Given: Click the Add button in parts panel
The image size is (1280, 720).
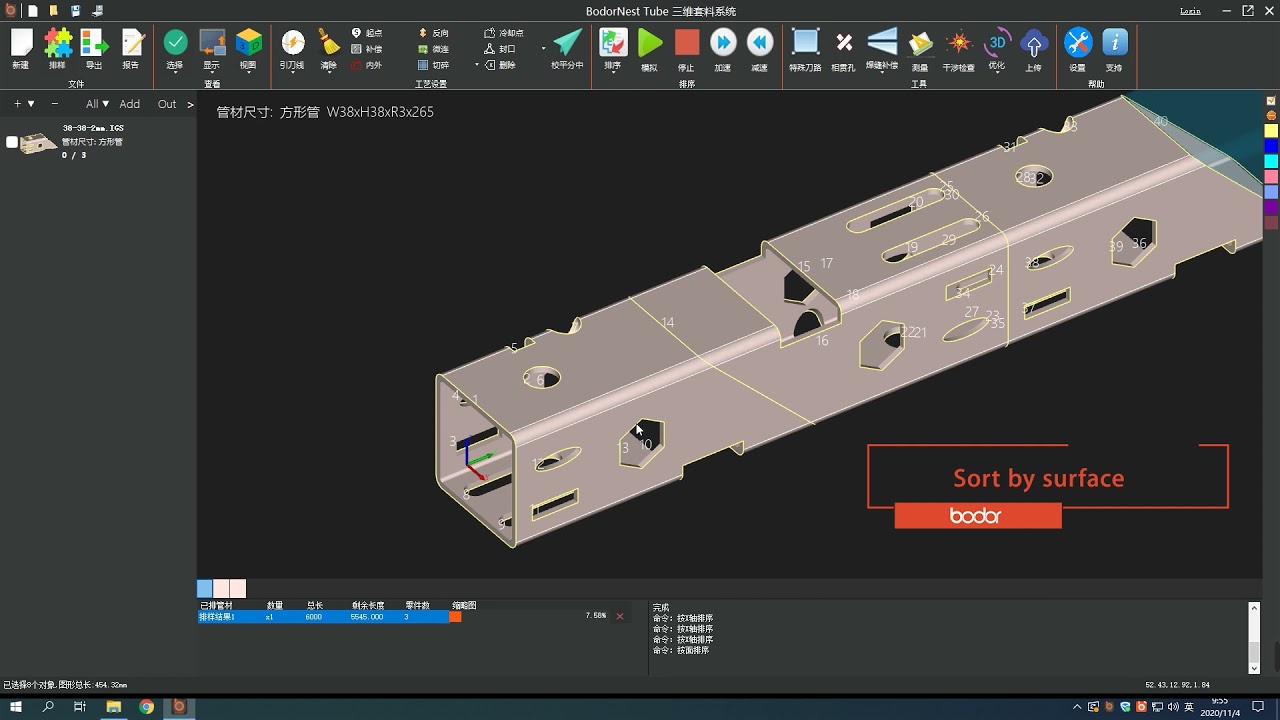Looking at the screenshot, I should pos(130,104).
